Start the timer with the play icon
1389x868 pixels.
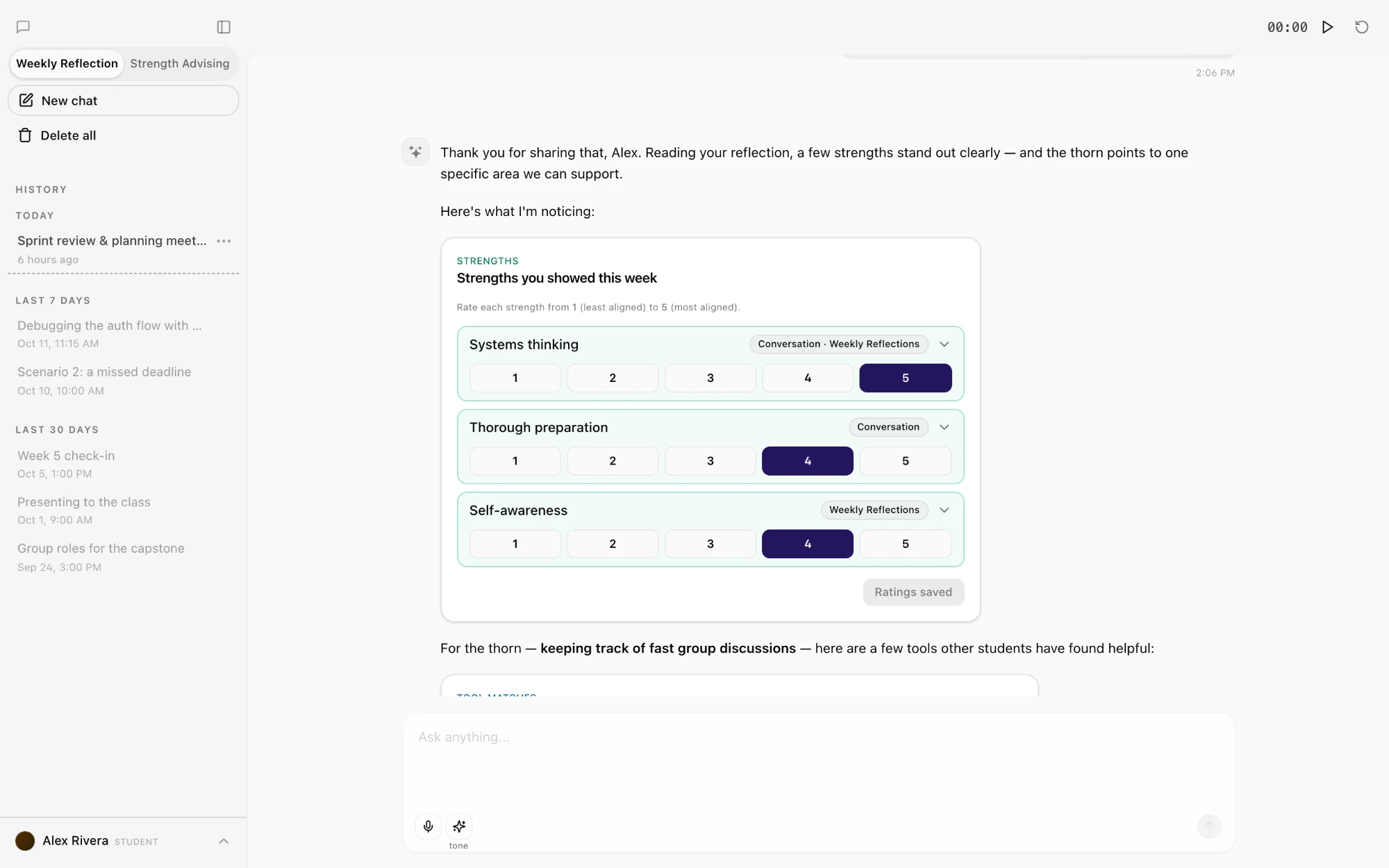tap(1327, 27)
